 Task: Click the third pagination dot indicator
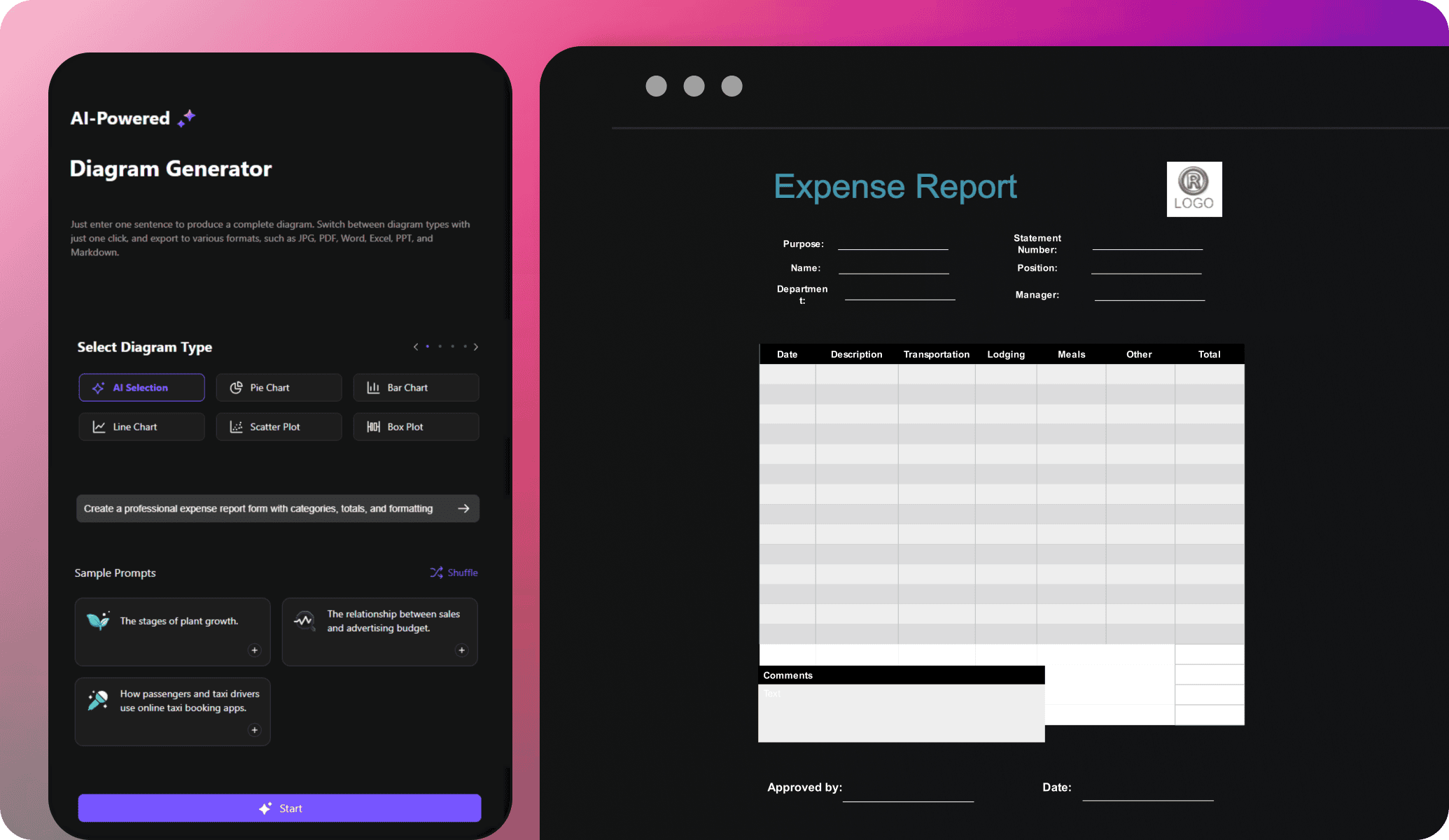452,347
